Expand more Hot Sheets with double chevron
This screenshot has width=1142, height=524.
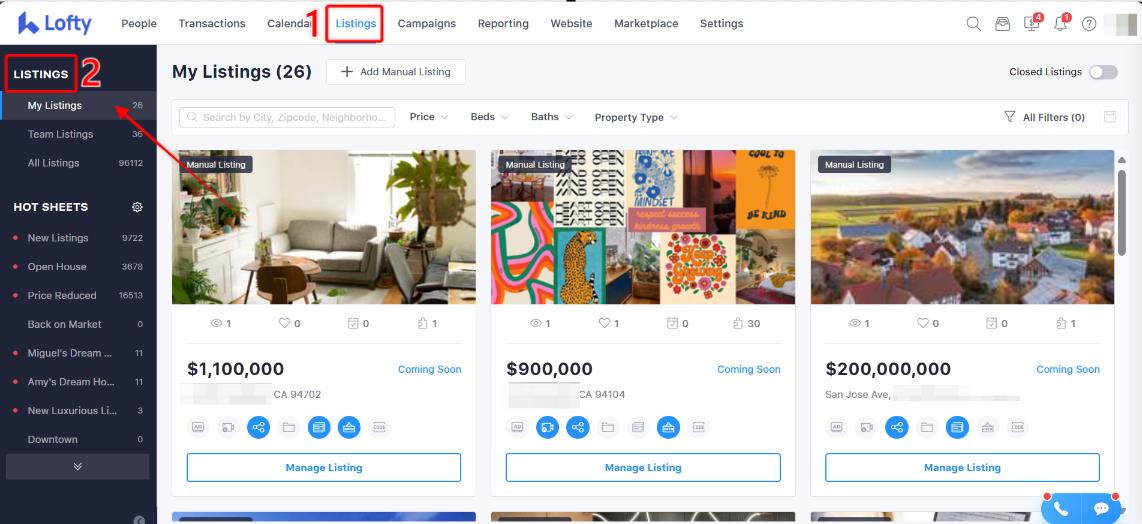coord(77,466)
